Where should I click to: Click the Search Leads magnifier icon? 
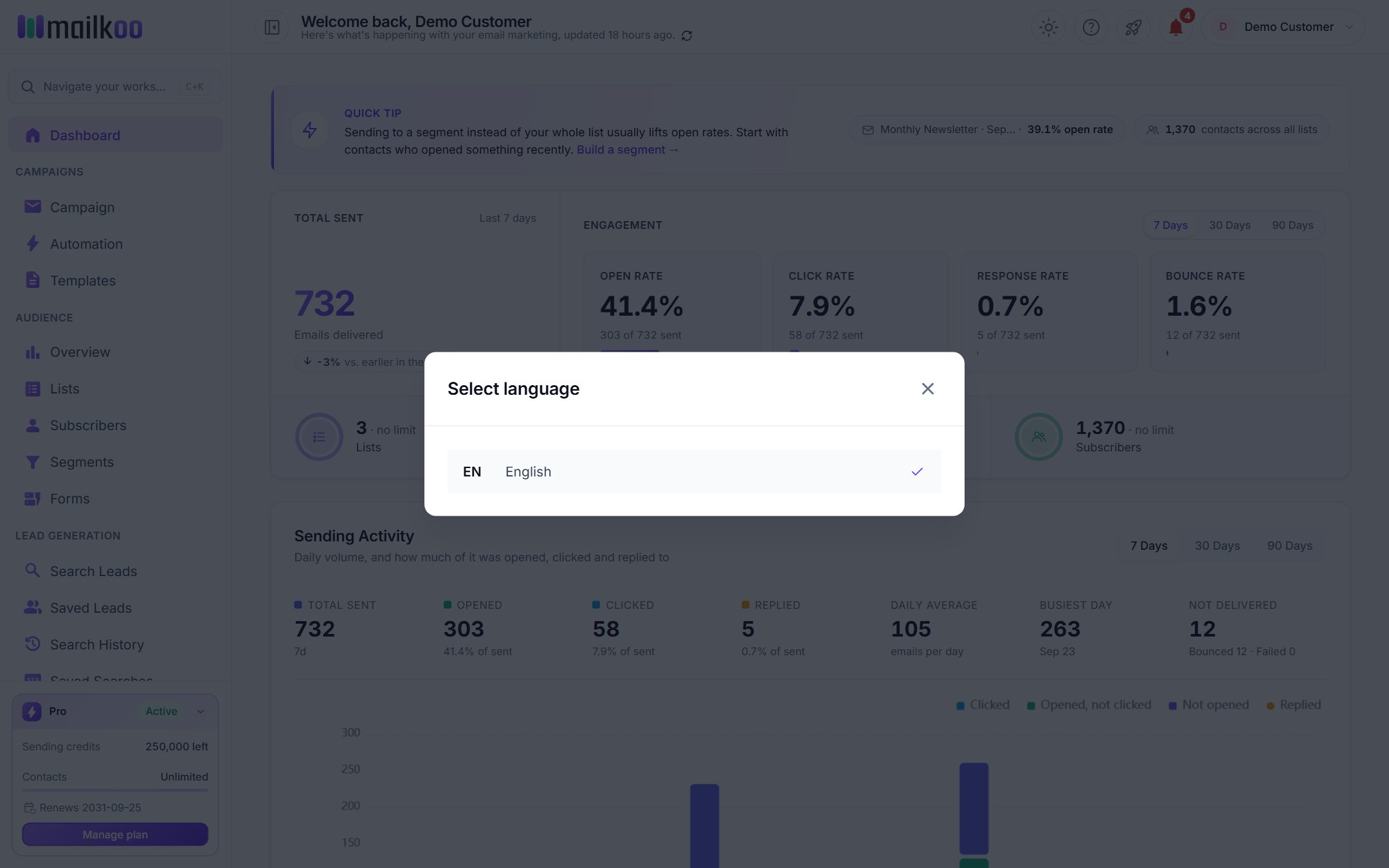click(32, 570)
